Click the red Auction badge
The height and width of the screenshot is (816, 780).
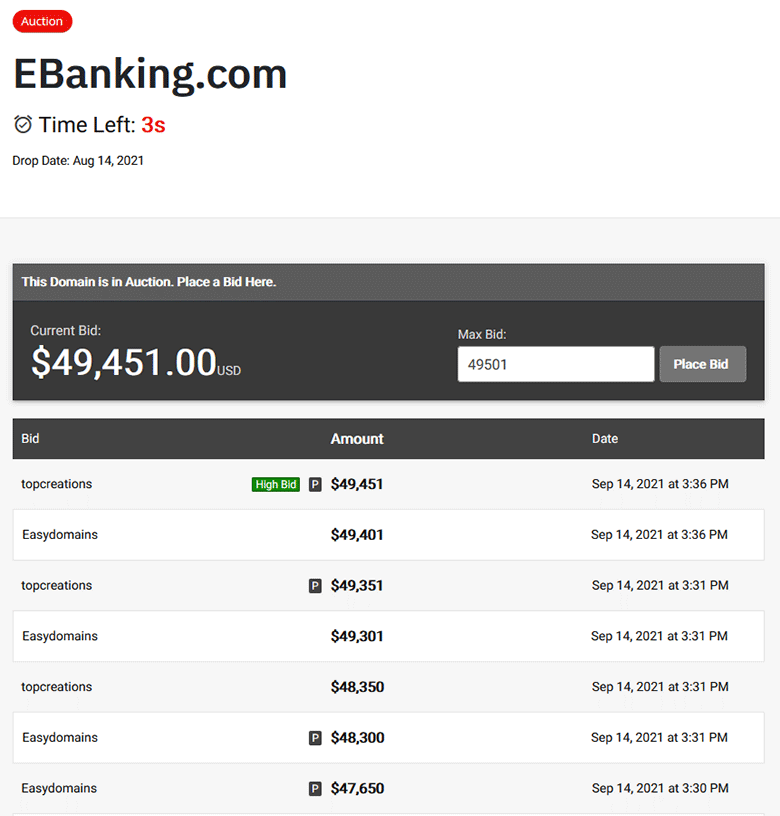(x=42, y=21)
